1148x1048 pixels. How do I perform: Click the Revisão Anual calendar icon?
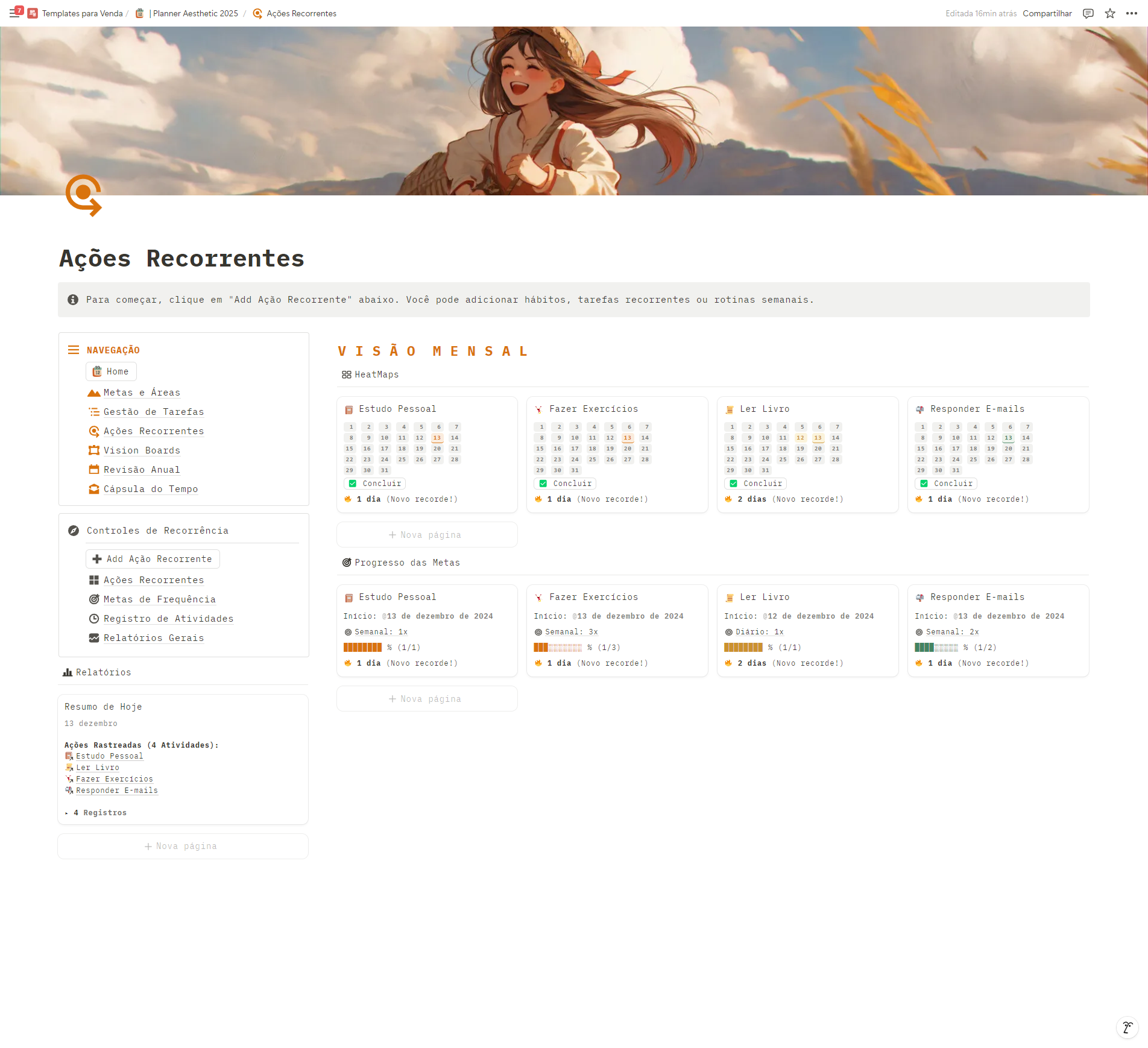(x=94, y=470)
